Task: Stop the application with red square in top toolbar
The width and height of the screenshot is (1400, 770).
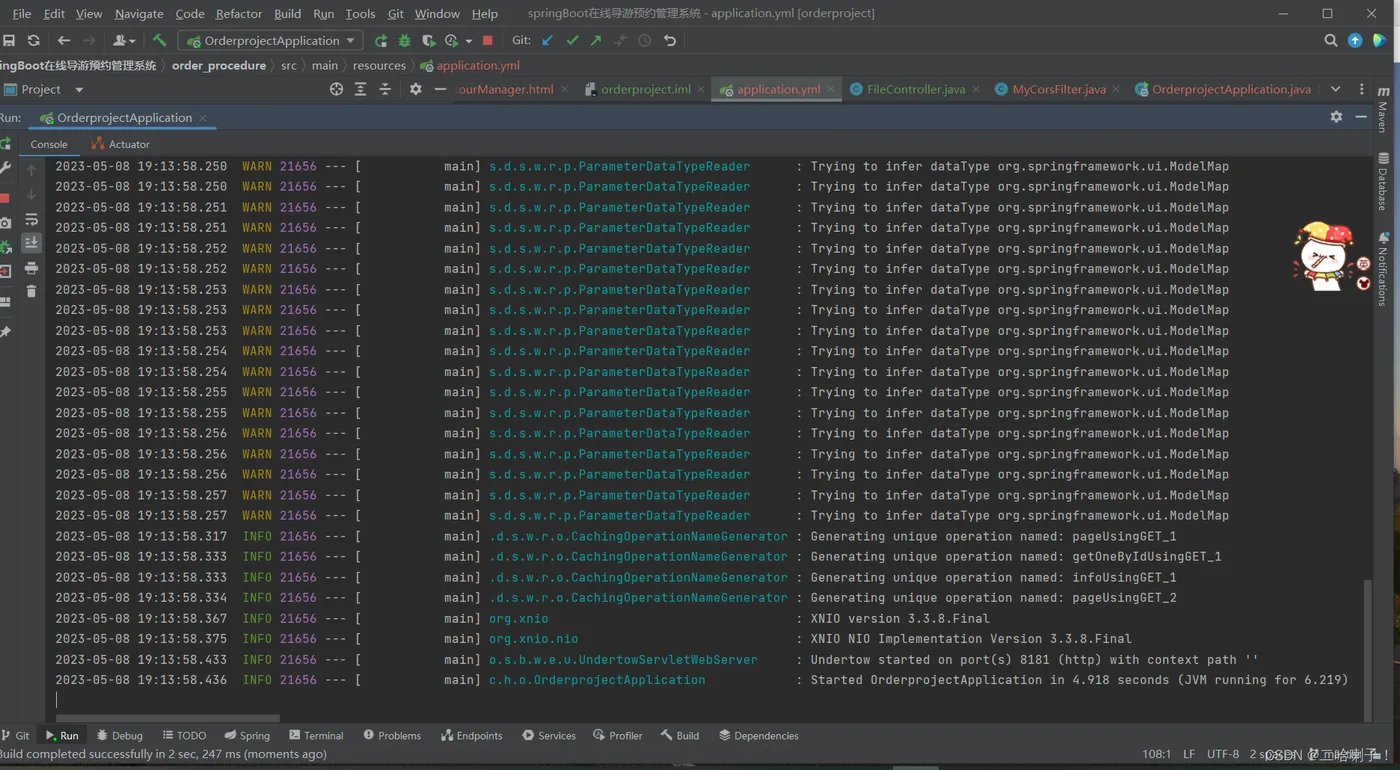Action: (488, 41)
